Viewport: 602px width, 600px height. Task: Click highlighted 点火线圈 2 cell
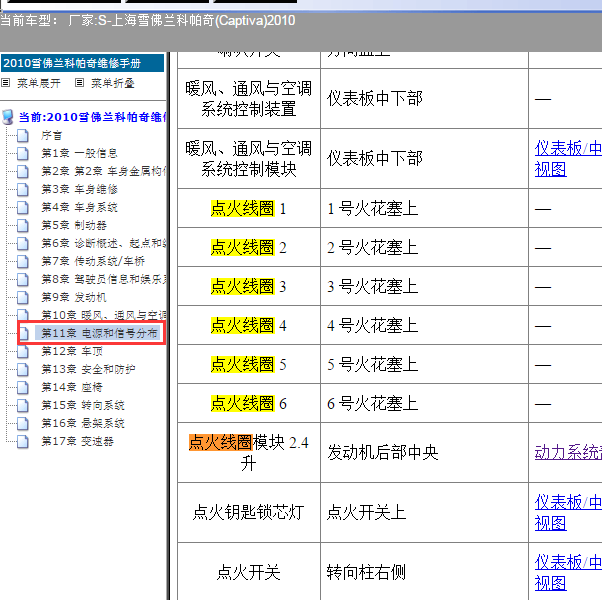(x=248, y=248)
